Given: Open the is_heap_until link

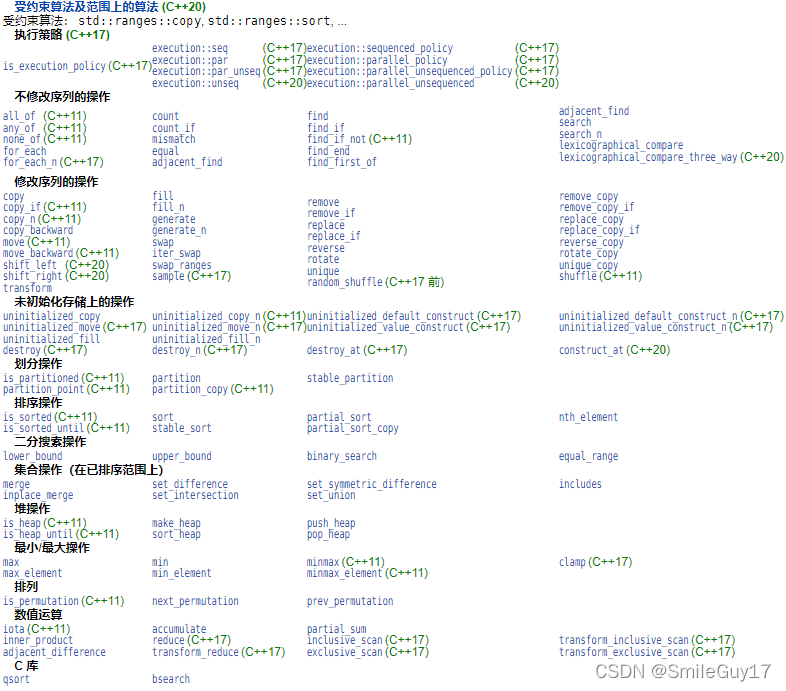Looking at the screenshot, I should coord(38,535).
